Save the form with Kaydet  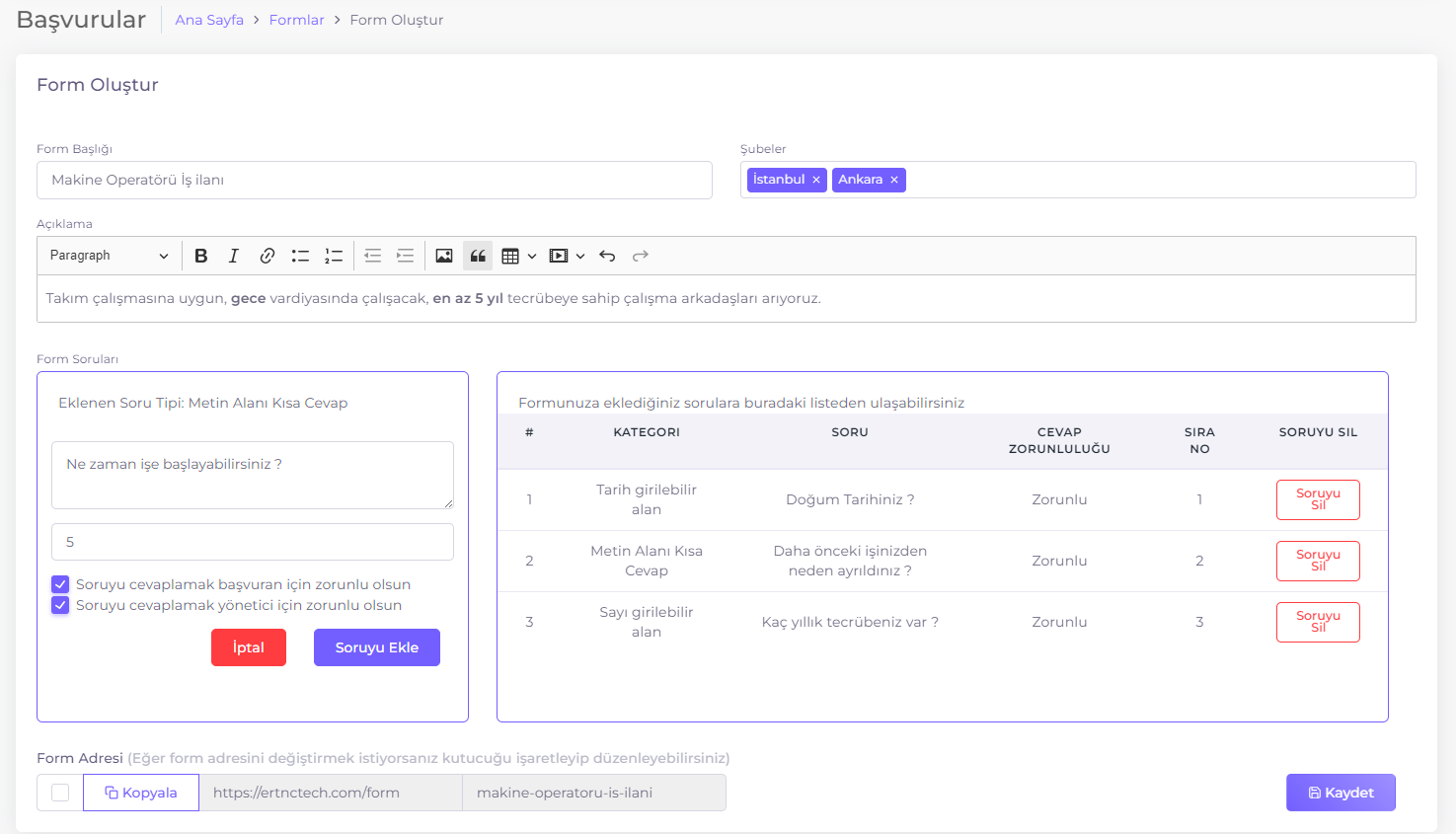1340,793
